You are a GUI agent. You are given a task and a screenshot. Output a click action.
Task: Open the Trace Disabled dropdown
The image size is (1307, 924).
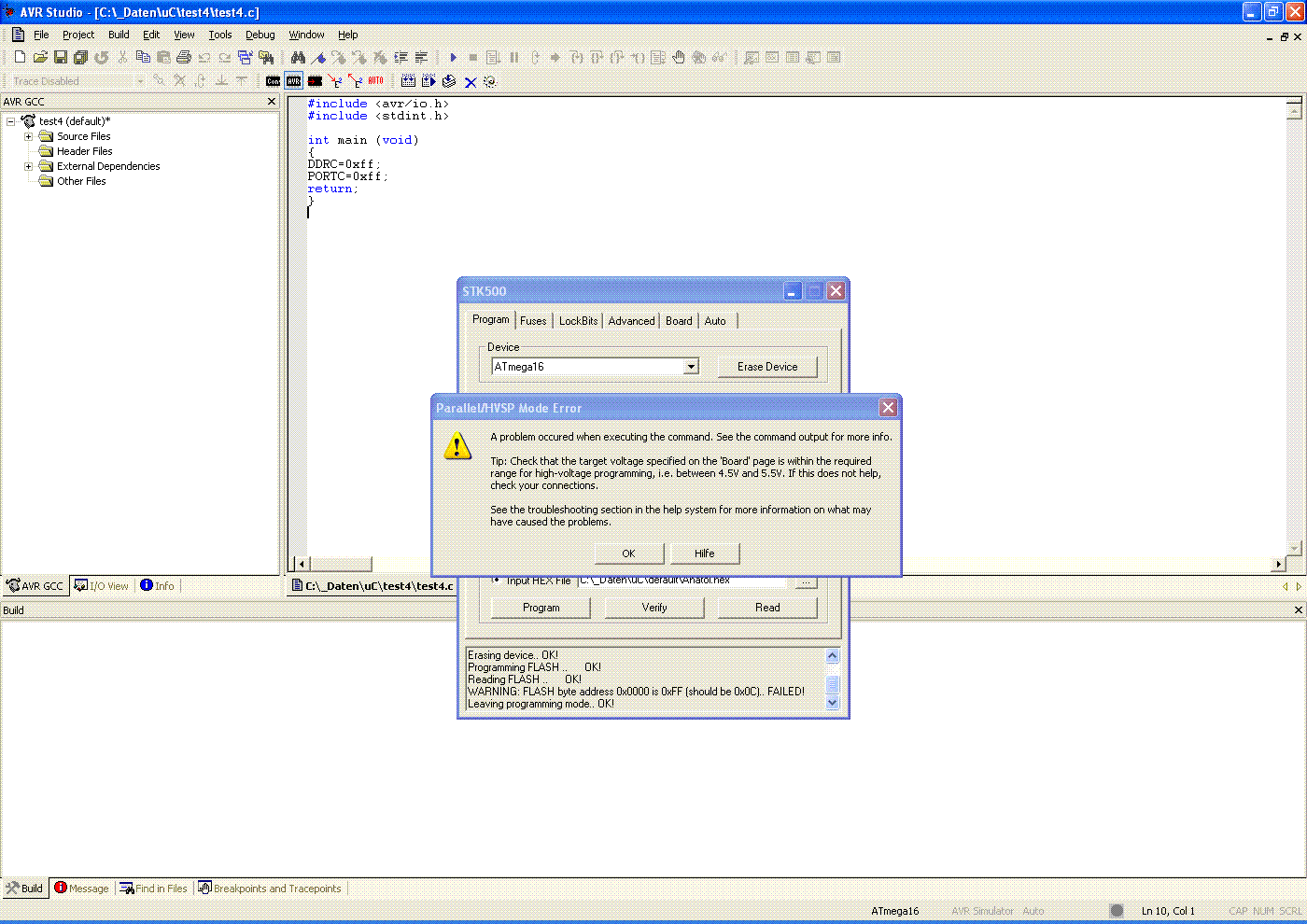pyautogui.click(x=140, y=81)
